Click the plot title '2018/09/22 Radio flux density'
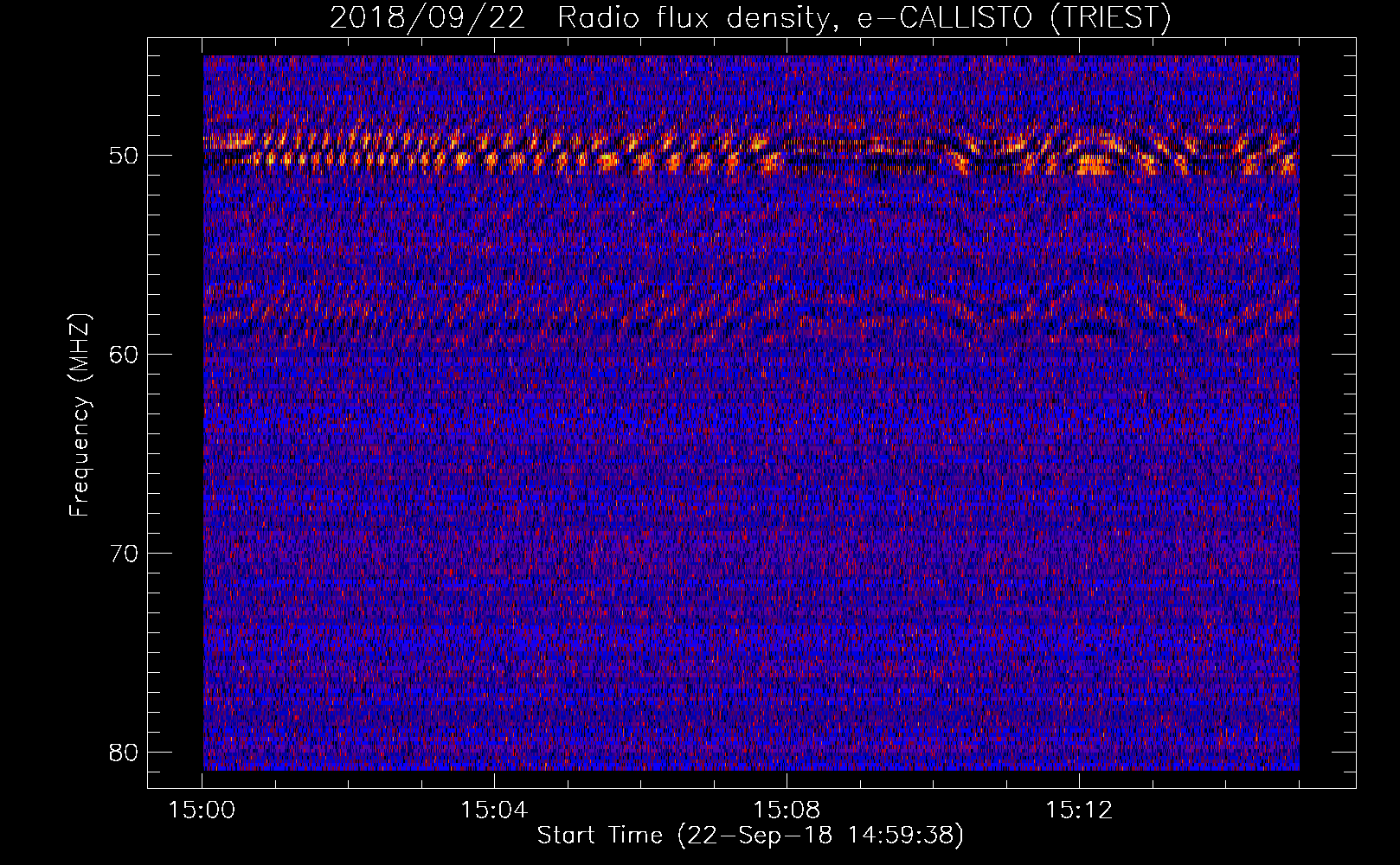The width and height of the screenshot is (1400, 865). point(583,19)
